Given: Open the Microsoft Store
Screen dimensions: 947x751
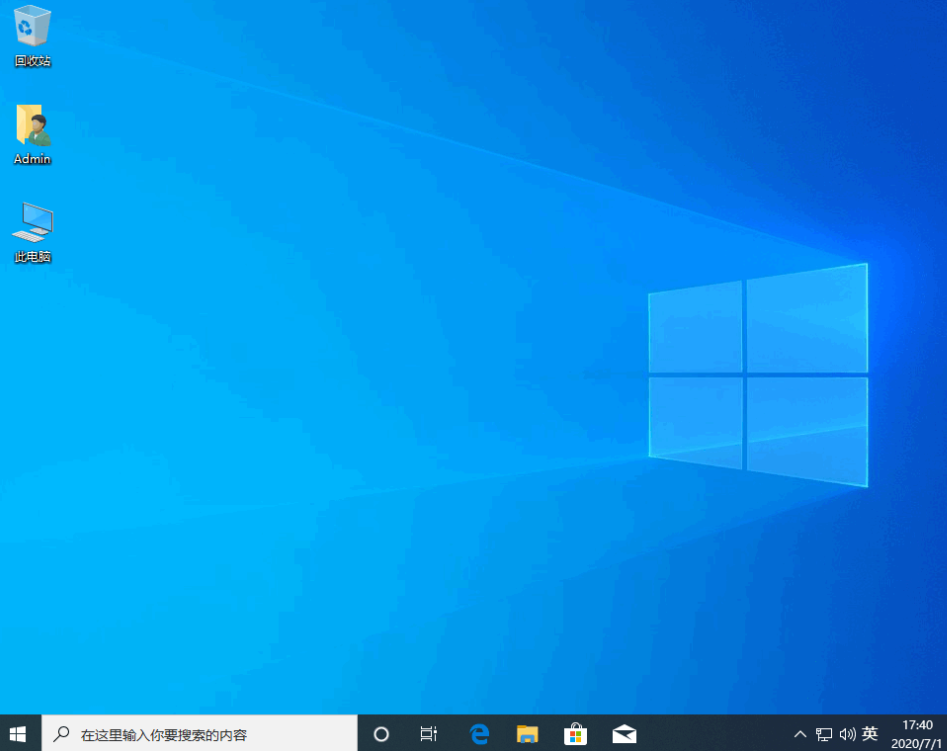Looking at the screenshot, I should tap(576, 732).
